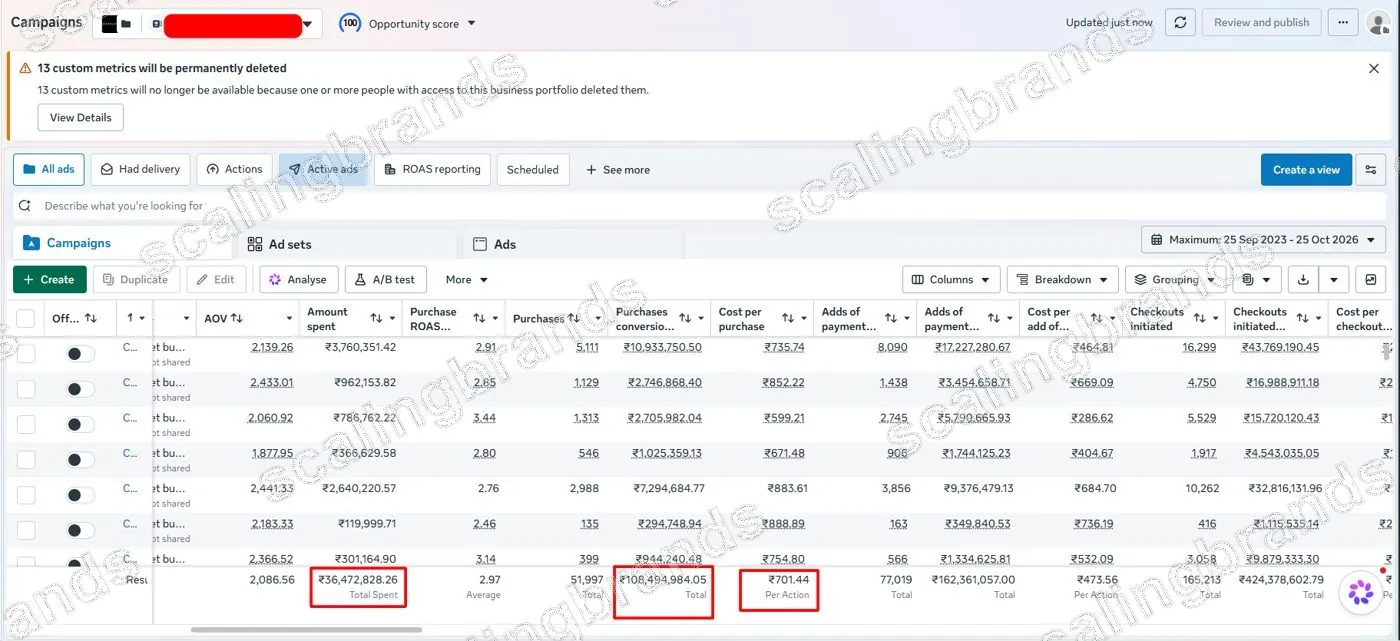Screen dimensions: 1400x641
Task: Click Review and publish button
Action: (x=1262, y=22)
